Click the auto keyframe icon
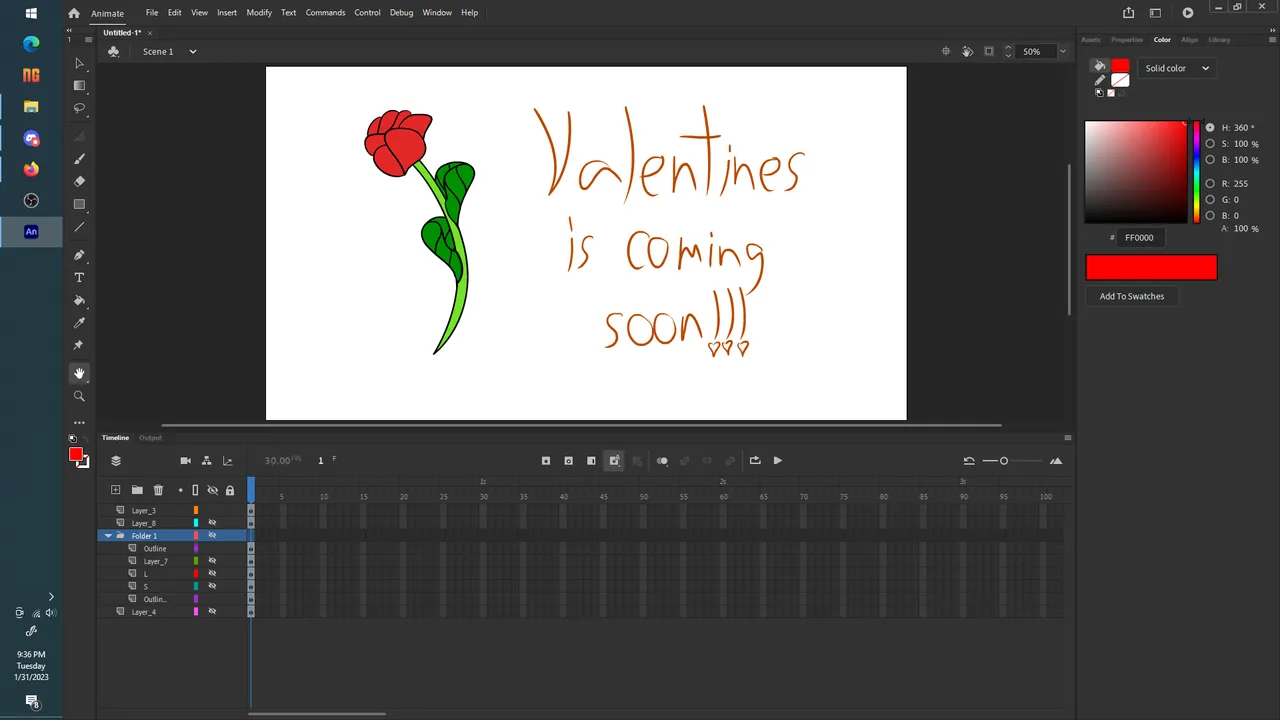 [614, 461]
